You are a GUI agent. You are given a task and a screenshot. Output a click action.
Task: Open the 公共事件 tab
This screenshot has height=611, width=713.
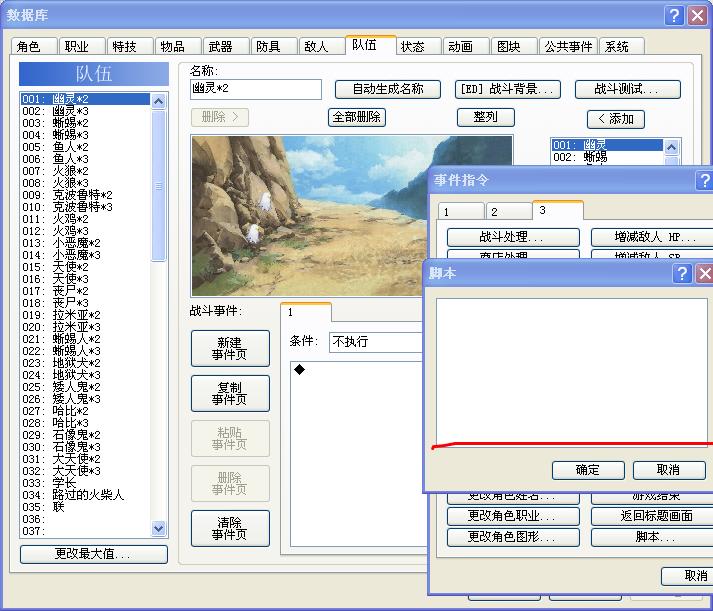(x=568, y=46)
